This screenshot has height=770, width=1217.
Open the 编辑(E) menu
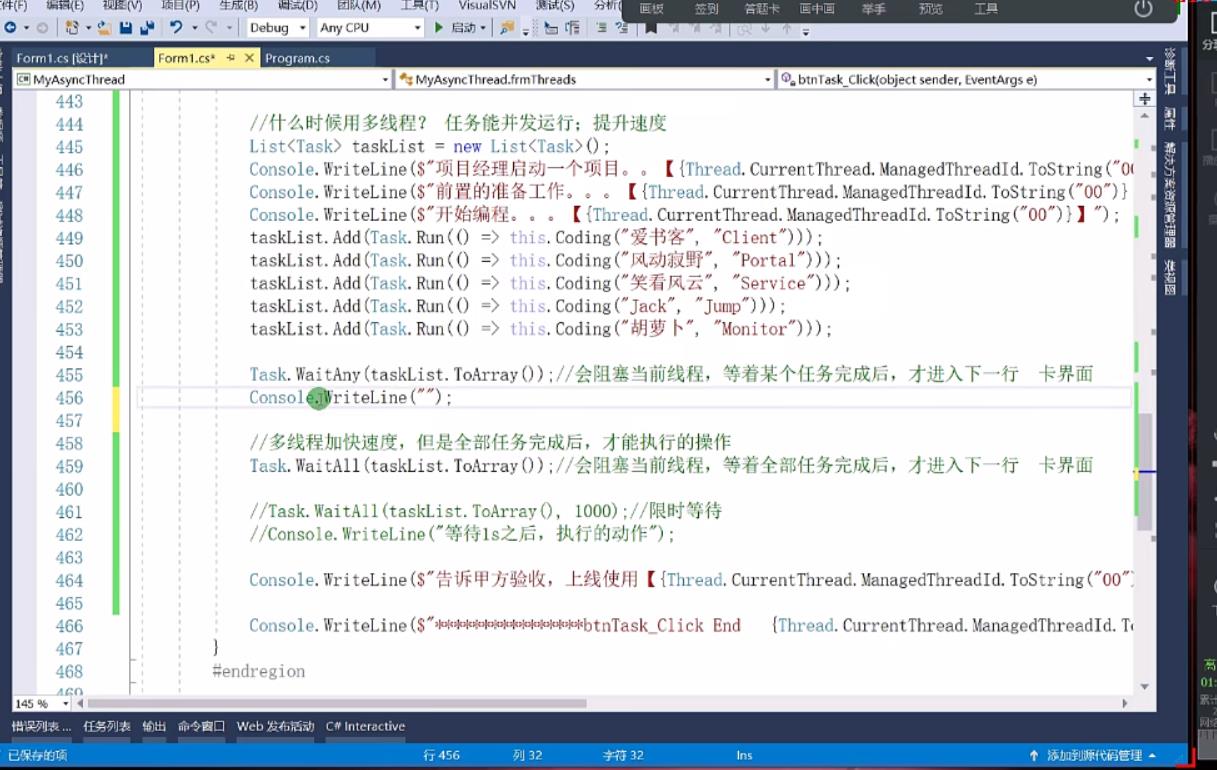point(65,6)
